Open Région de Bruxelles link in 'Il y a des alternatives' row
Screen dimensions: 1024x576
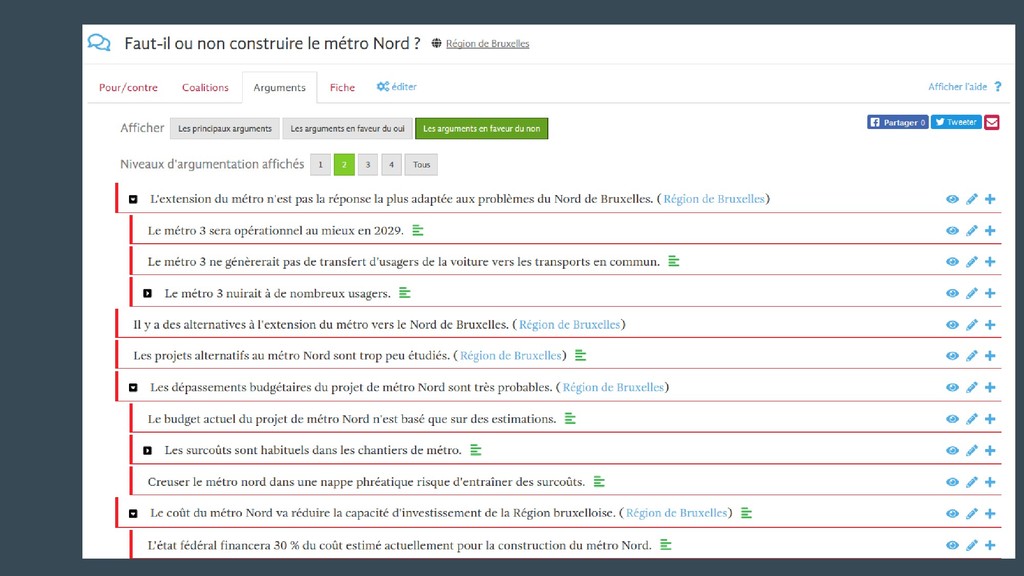tap(569, 325)
